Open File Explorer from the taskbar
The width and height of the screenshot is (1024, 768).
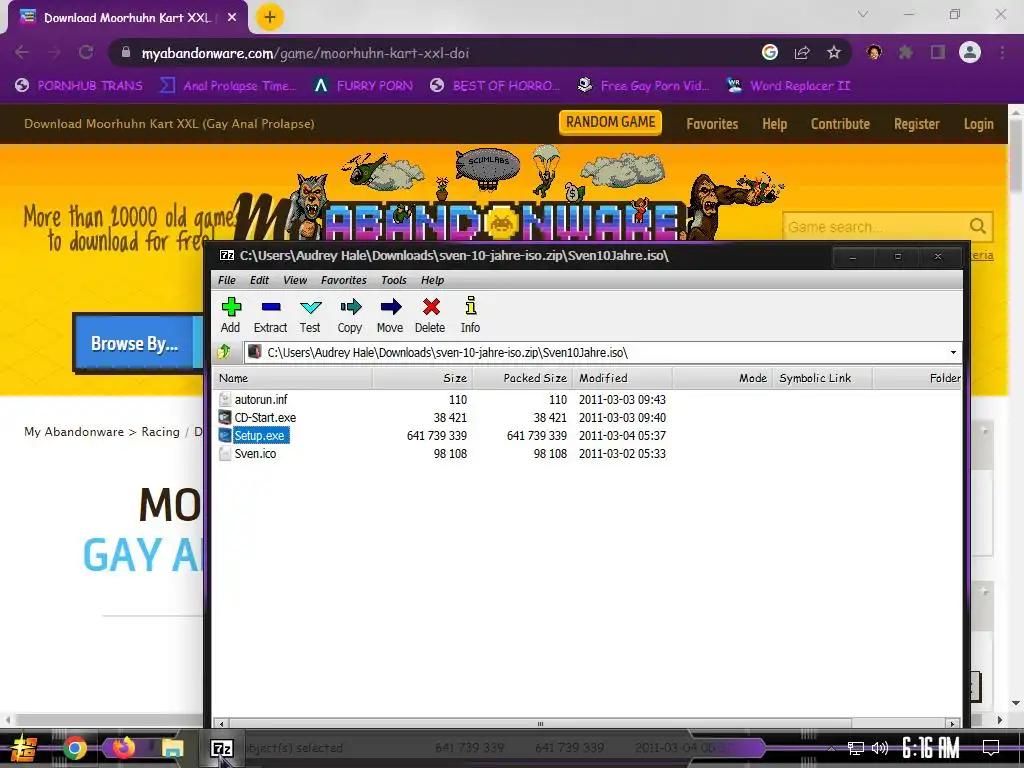172,748
